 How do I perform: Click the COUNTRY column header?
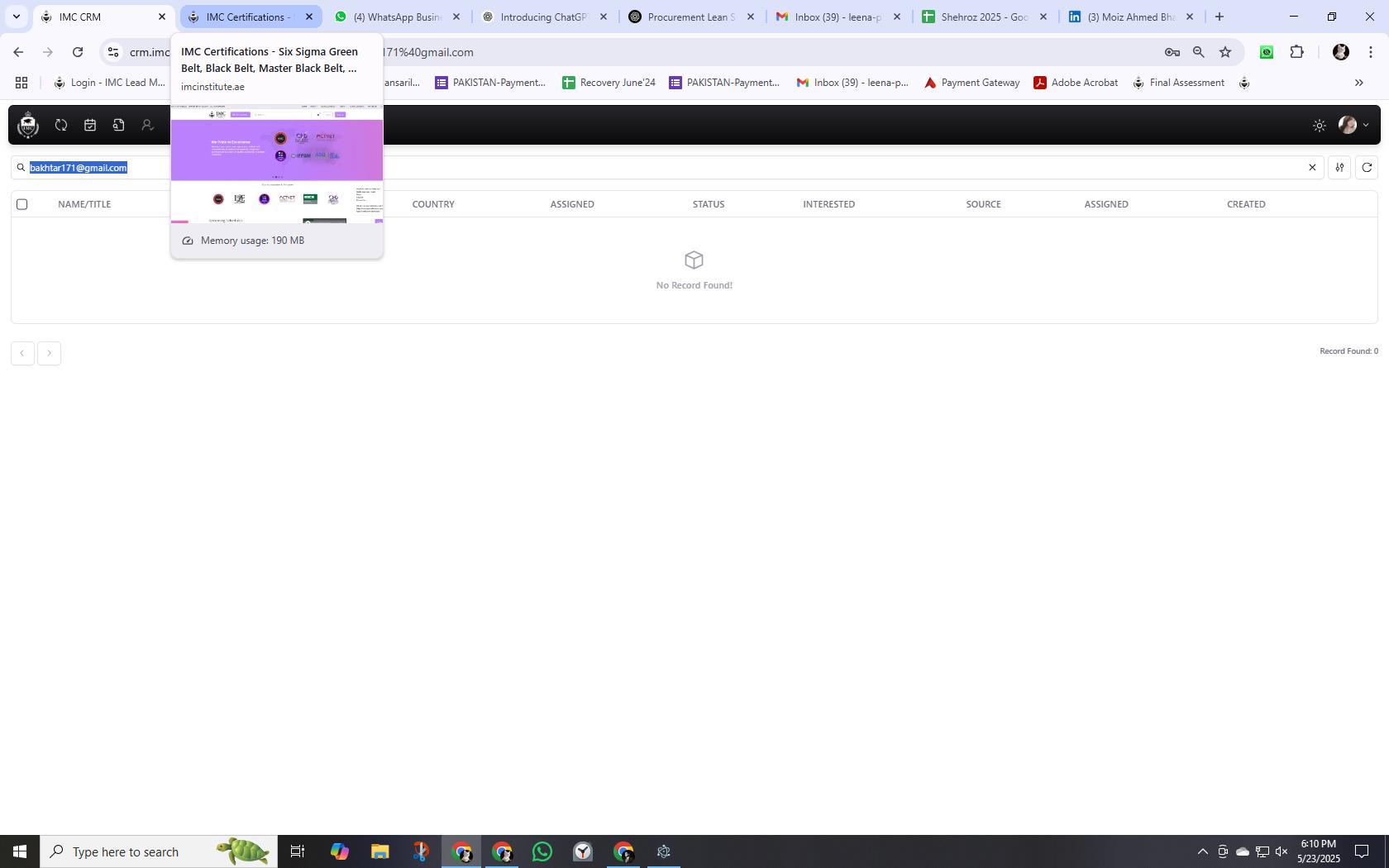click(433, 204)
